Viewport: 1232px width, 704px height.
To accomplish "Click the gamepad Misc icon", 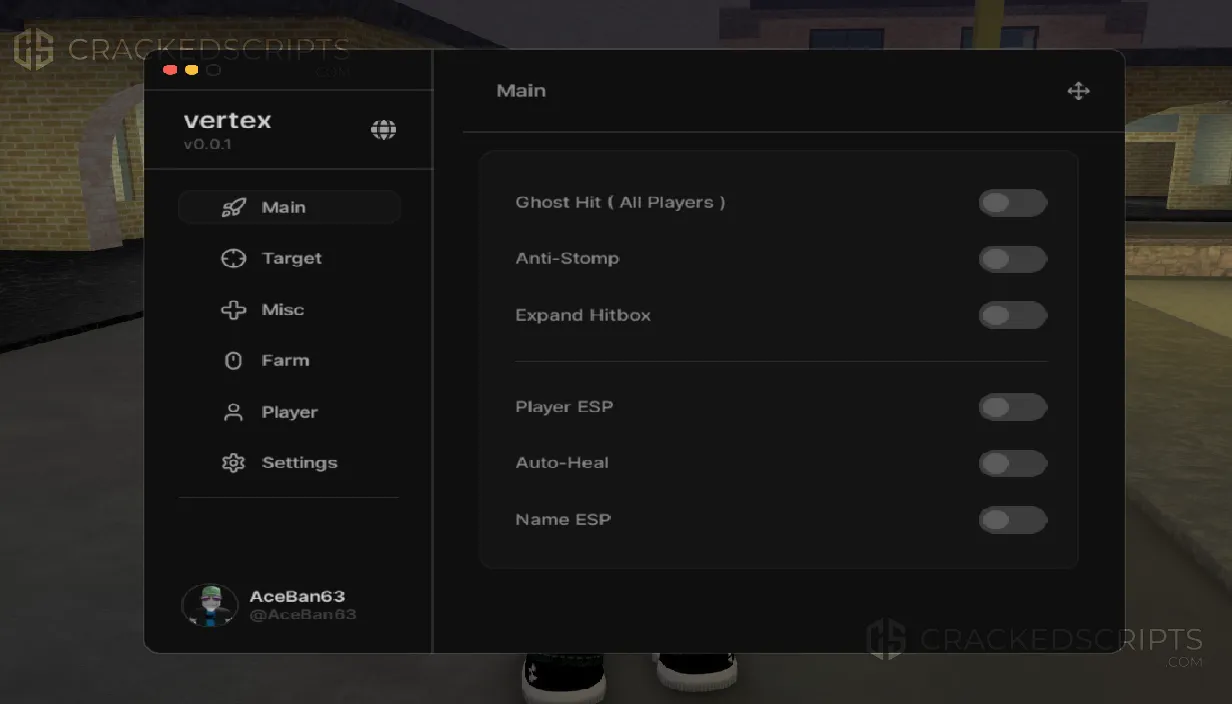I will click(x=233, y=310).
